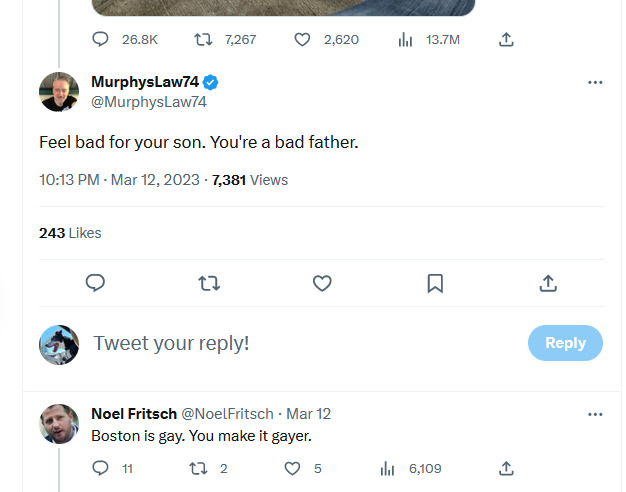Open more options for Noel Fritsch reply

click(x=595, y=414)
